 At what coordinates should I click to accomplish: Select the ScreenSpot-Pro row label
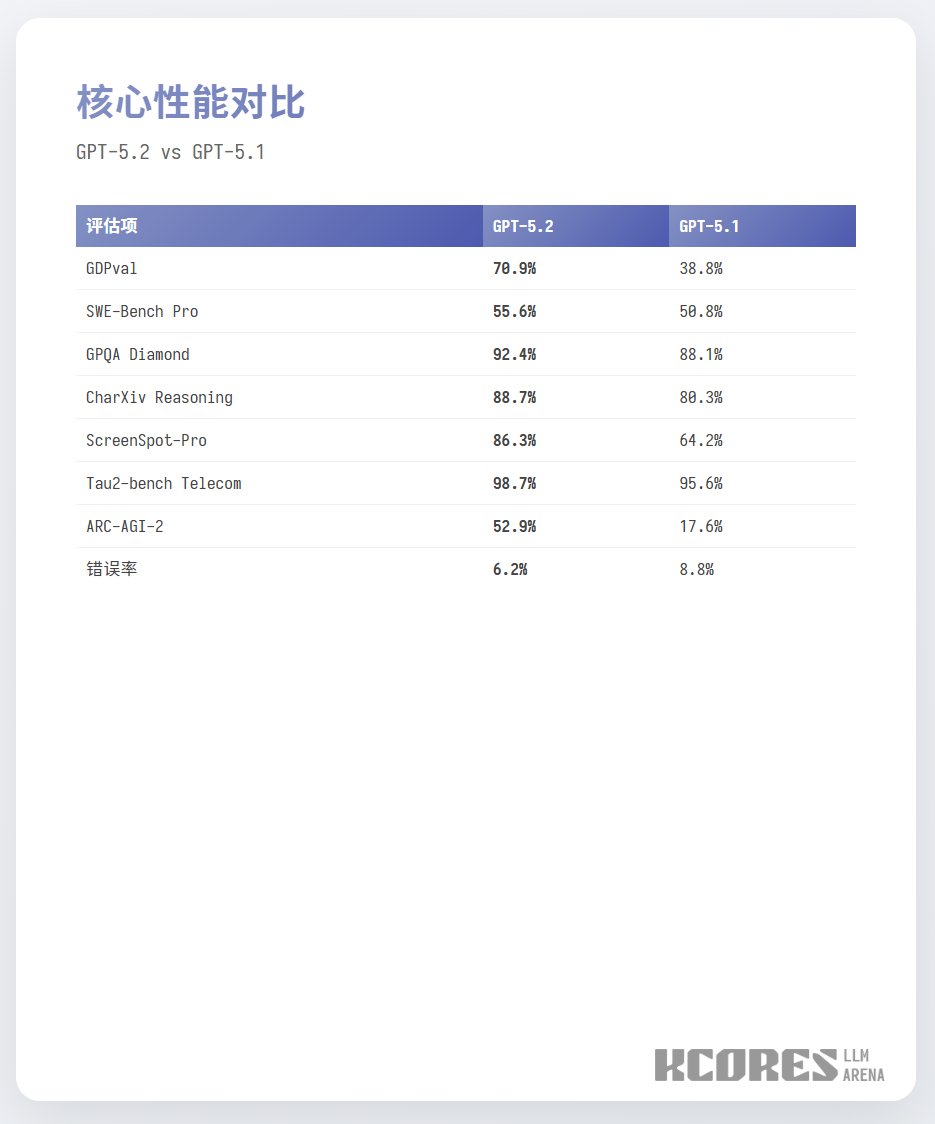point(148,440)
